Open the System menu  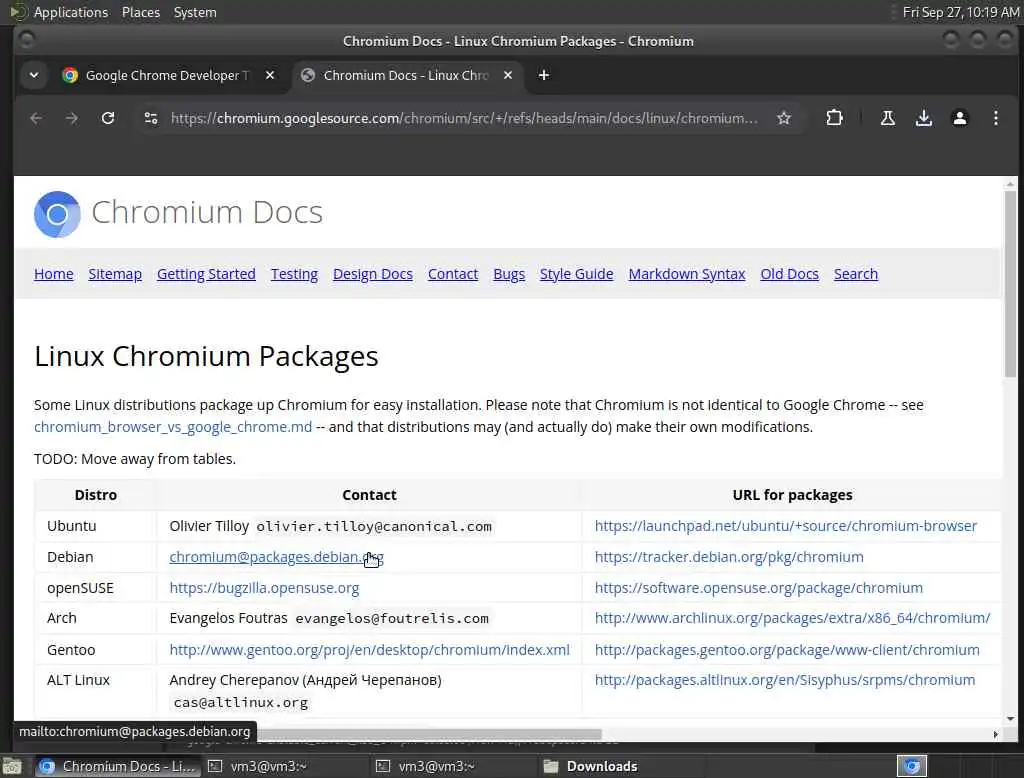click(195, 12)
